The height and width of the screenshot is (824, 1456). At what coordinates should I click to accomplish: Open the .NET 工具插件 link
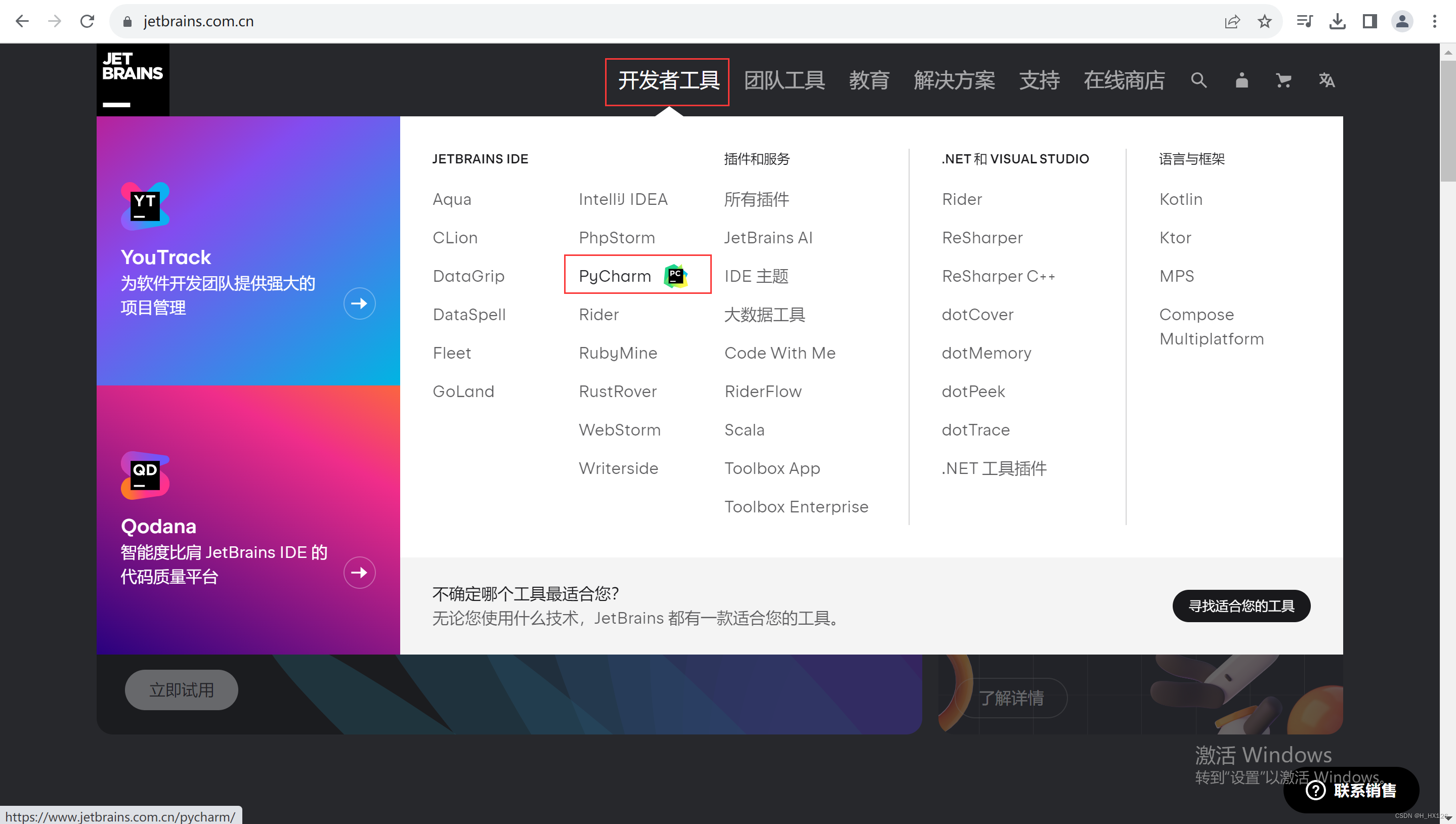point(994,468)
